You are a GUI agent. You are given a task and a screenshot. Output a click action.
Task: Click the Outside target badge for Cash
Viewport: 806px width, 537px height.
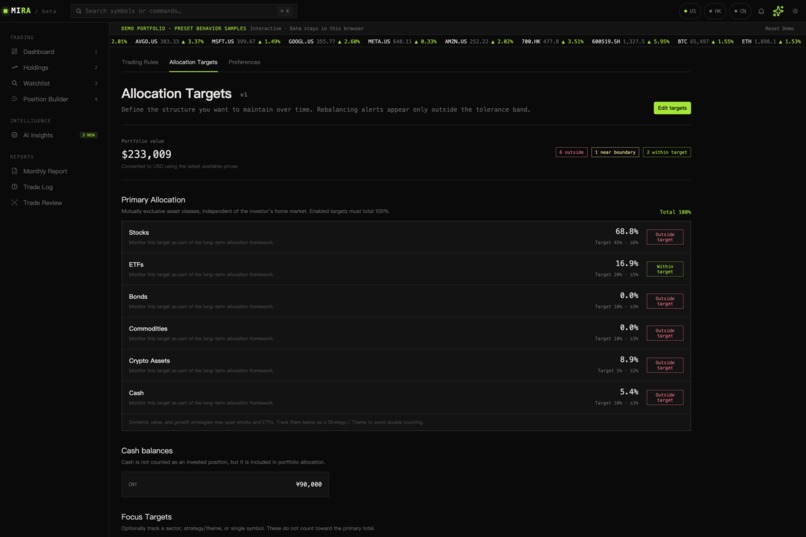tap(665, 397)
